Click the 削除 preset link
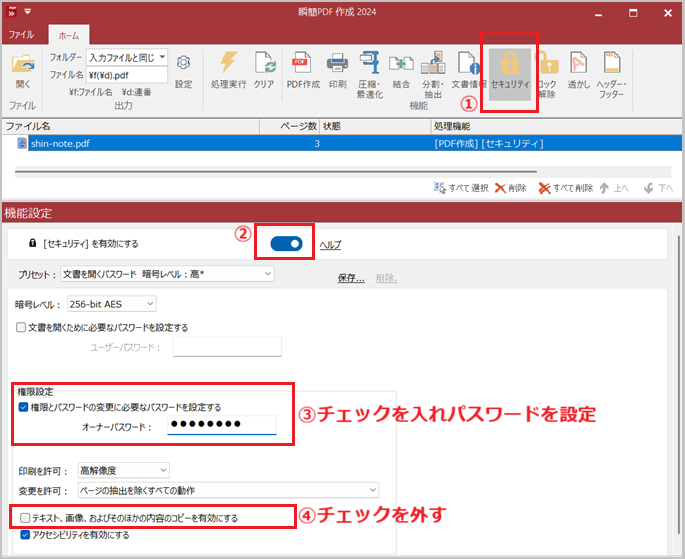Viewport: 685px width, 559px height. [x=386, y=278]
